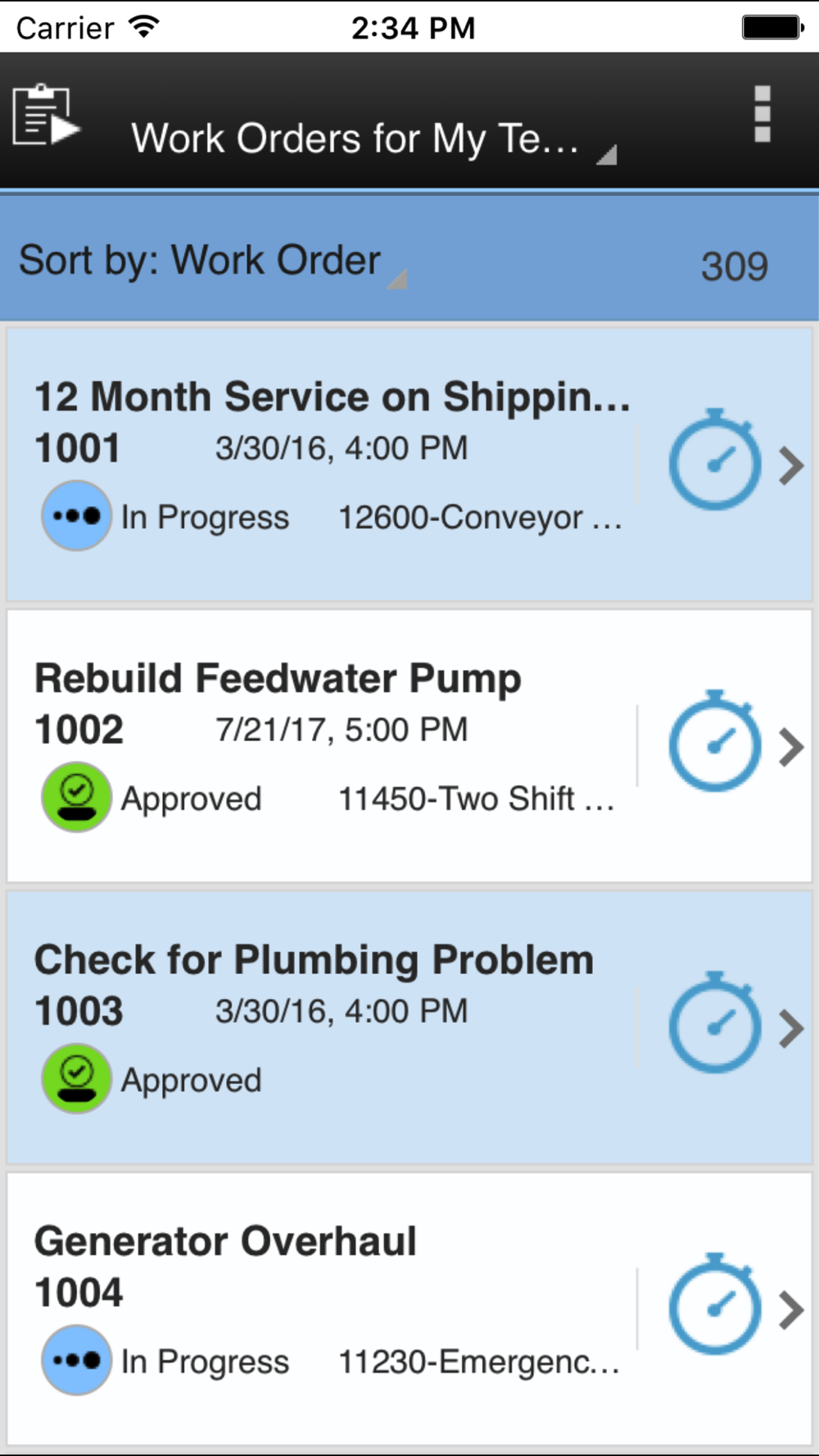819x1456 pixels.
Task: Open details chevron for Check for Plumbing Problem
Action: coord(790,1029)
